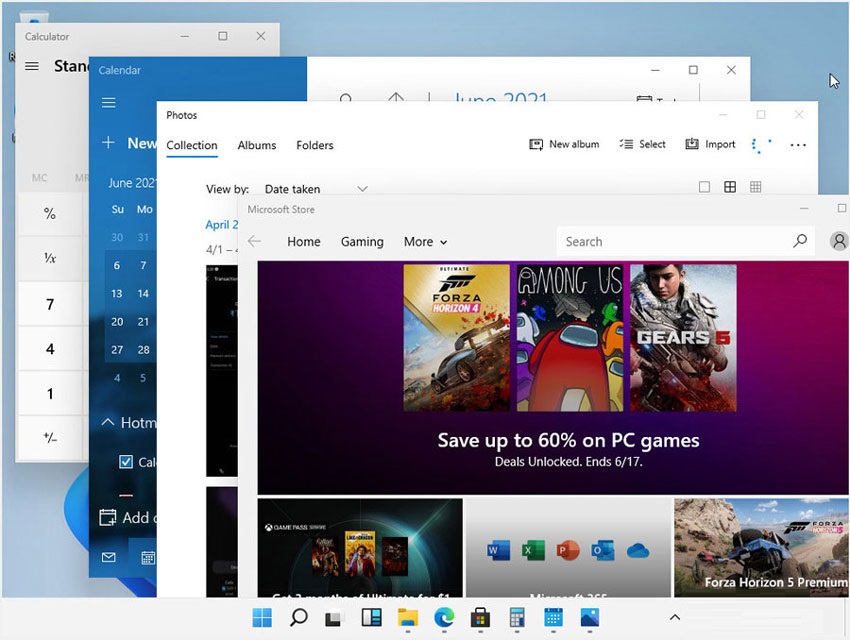
Task: Click the 1/x reciprocal key in Calculator
Action: coord(50,258)
